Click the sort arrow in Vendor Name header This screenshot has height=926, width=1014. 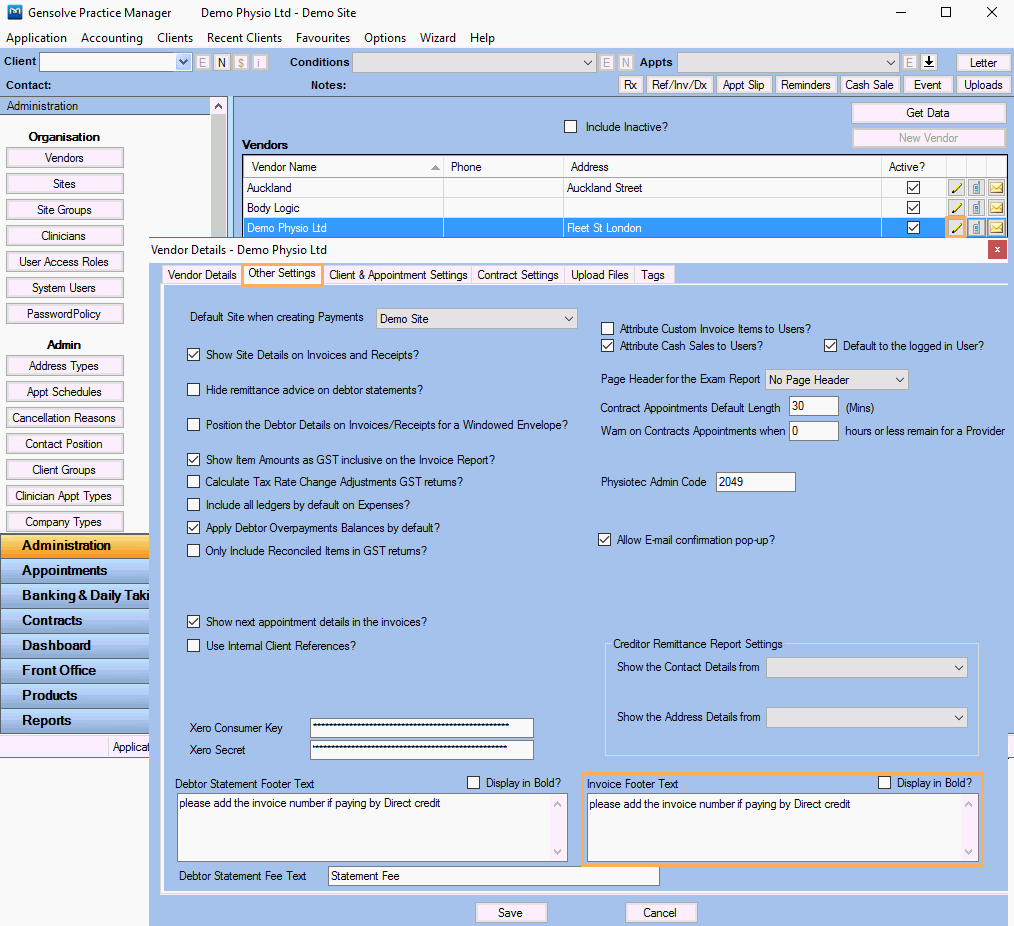tap(435, 167)
